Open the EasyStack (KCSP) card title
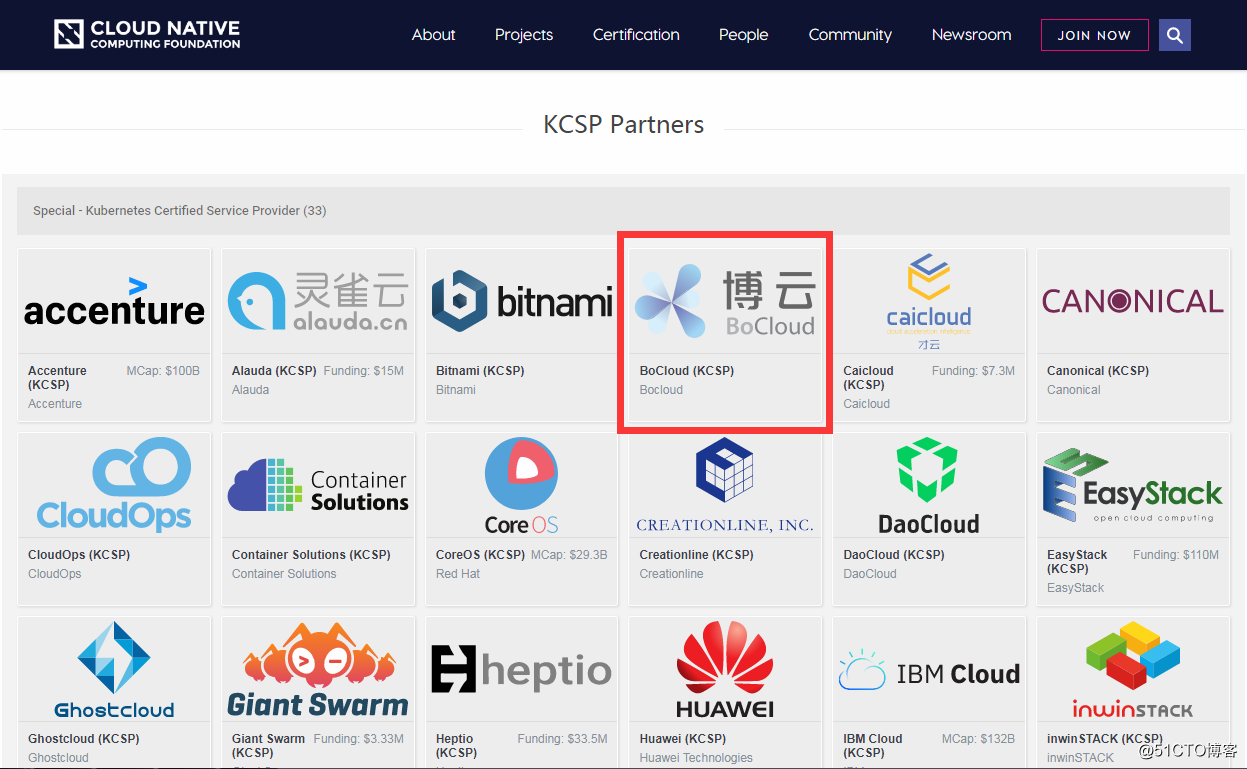This screenshot has height=769, width=1247. tap(1077, 561)
